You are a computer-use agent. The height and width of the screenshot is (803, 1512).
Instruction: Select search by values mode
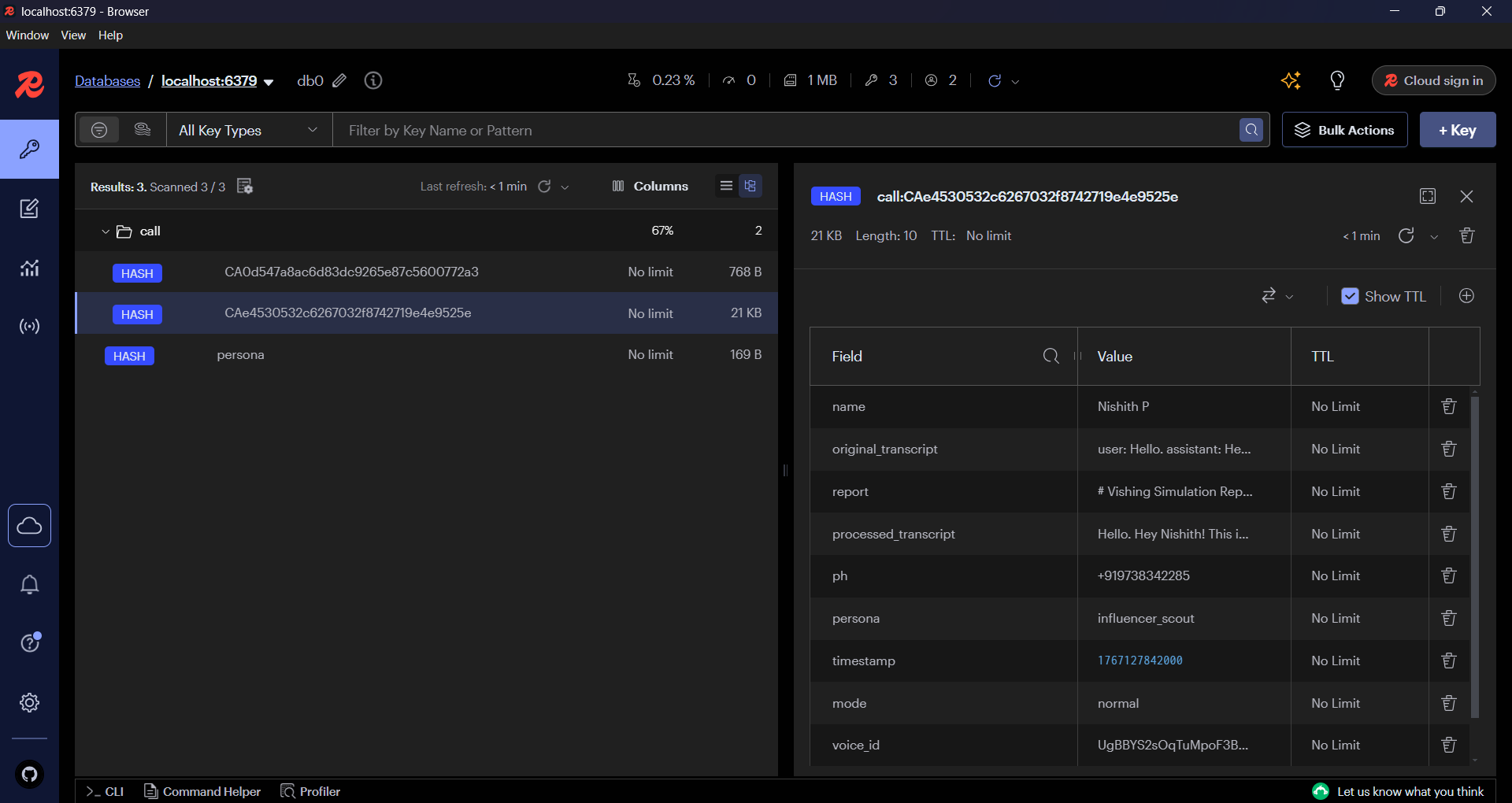(x=143, y=130)
